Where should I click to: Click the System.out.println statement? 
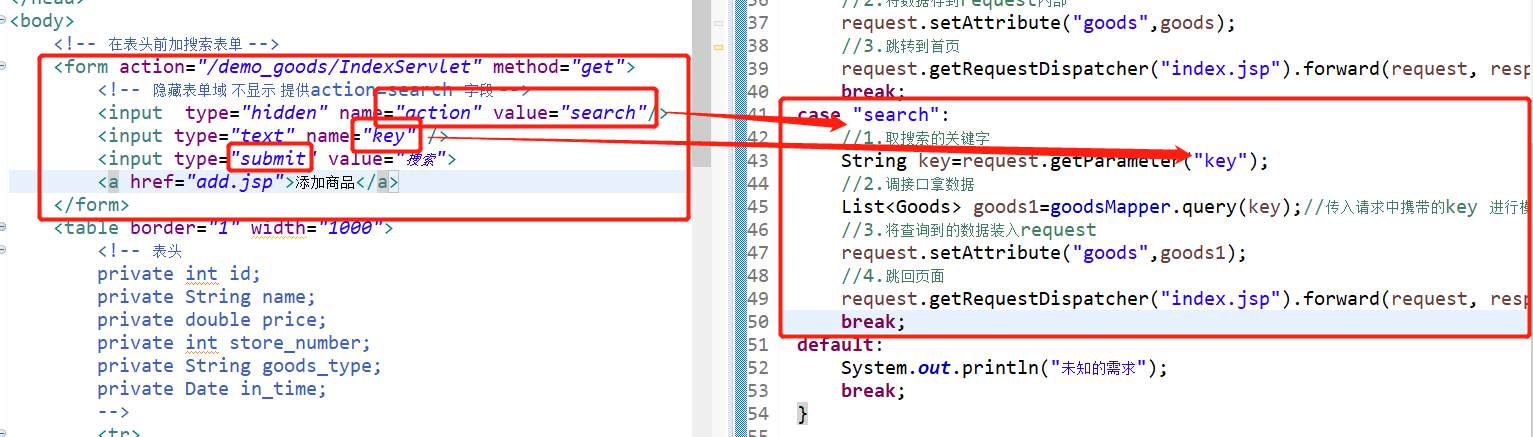point(1004,368)
